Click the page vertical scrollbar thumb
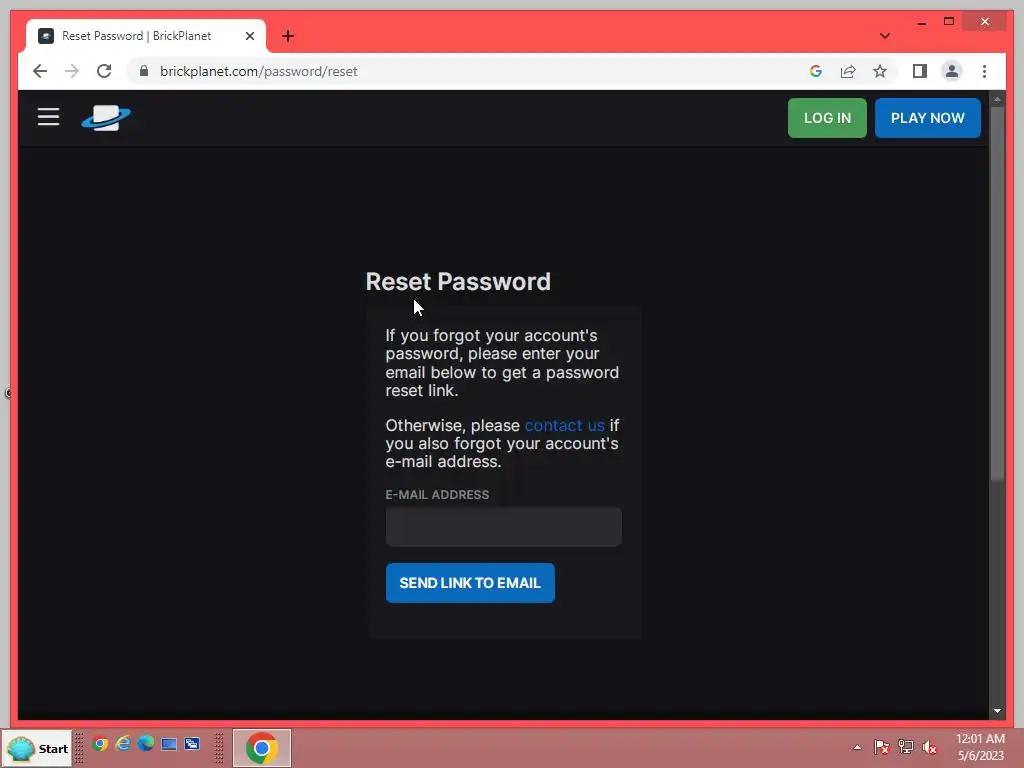This screenshot has height=768, width=1024. click(997, 294)
